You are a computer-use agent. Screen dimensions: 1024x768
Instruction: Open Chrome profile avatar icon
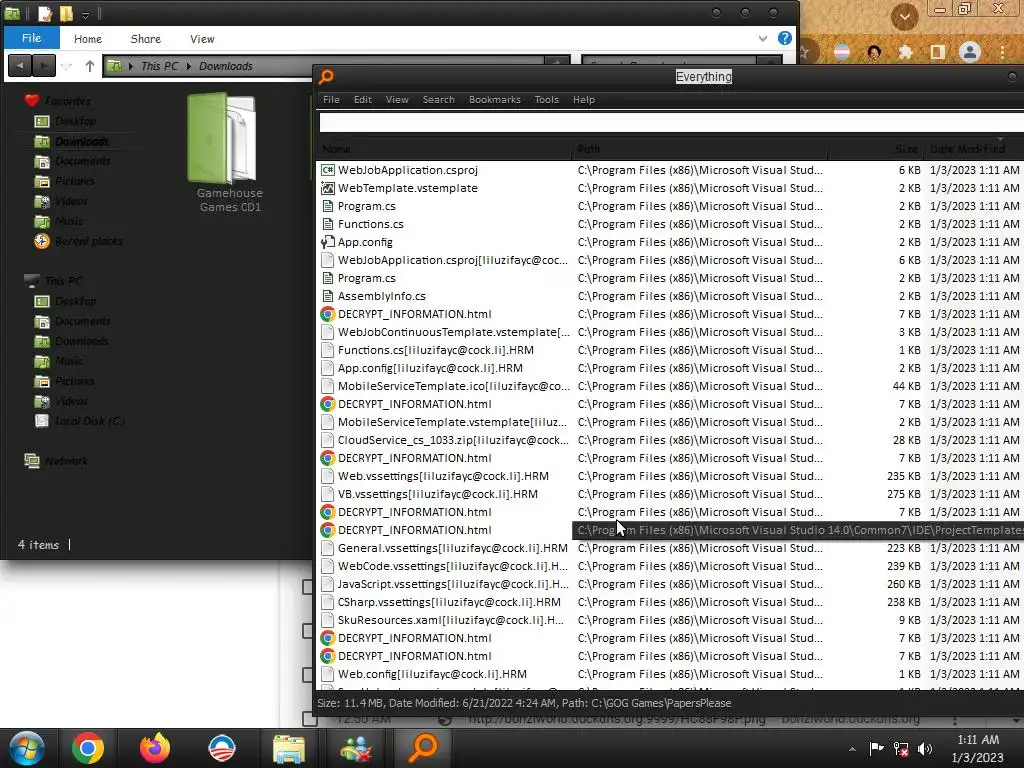(970, 52)
